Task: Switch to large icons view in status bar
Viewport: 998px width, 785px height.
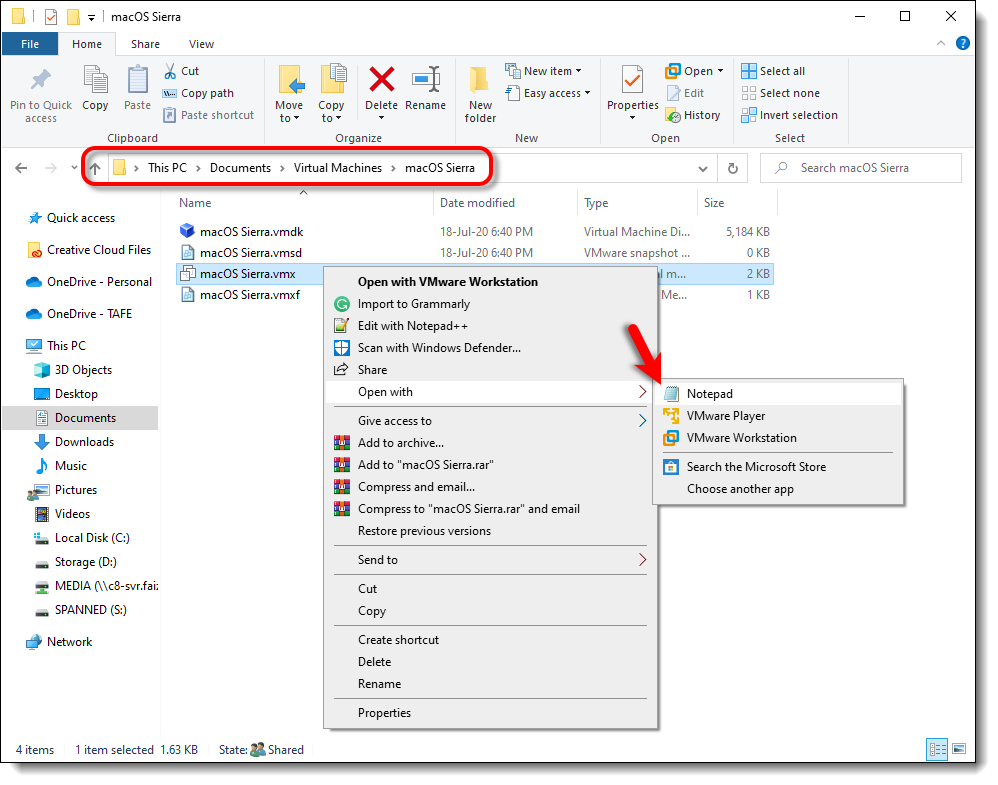Action: pos(959,749)
